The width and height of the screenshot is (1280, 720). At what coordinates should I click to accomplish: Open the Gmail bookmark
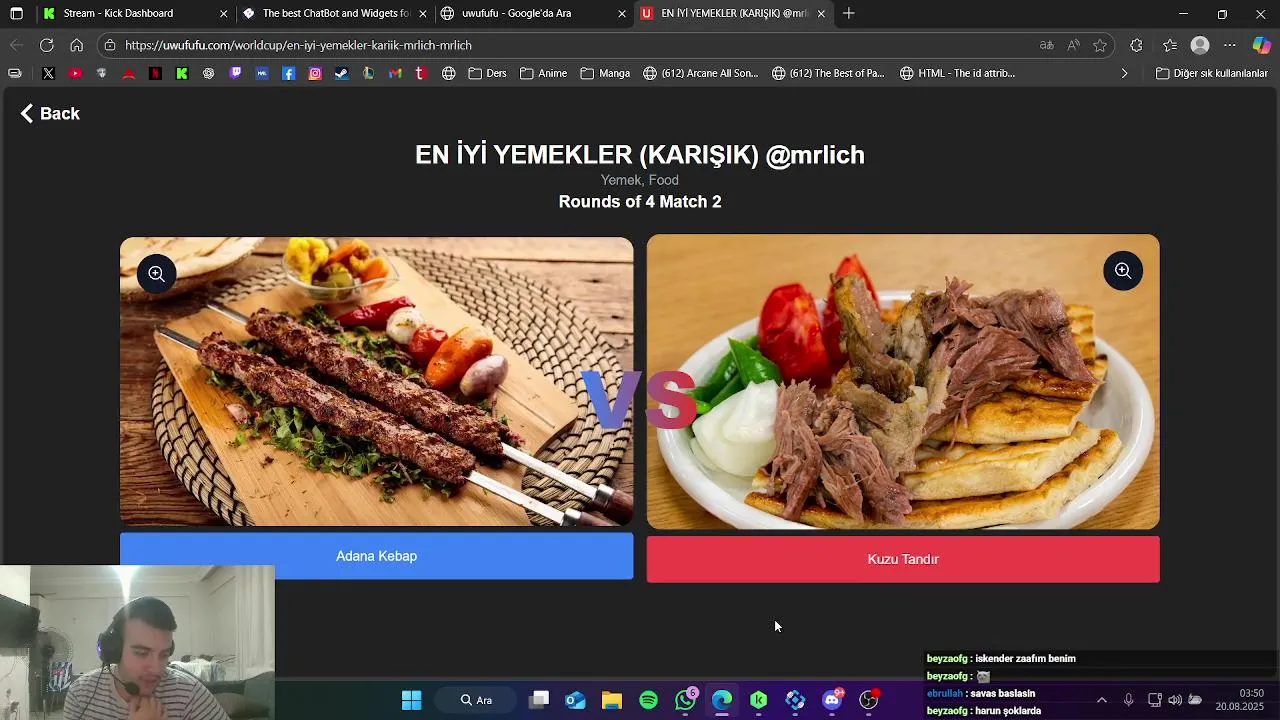click(x=395, y=73)
